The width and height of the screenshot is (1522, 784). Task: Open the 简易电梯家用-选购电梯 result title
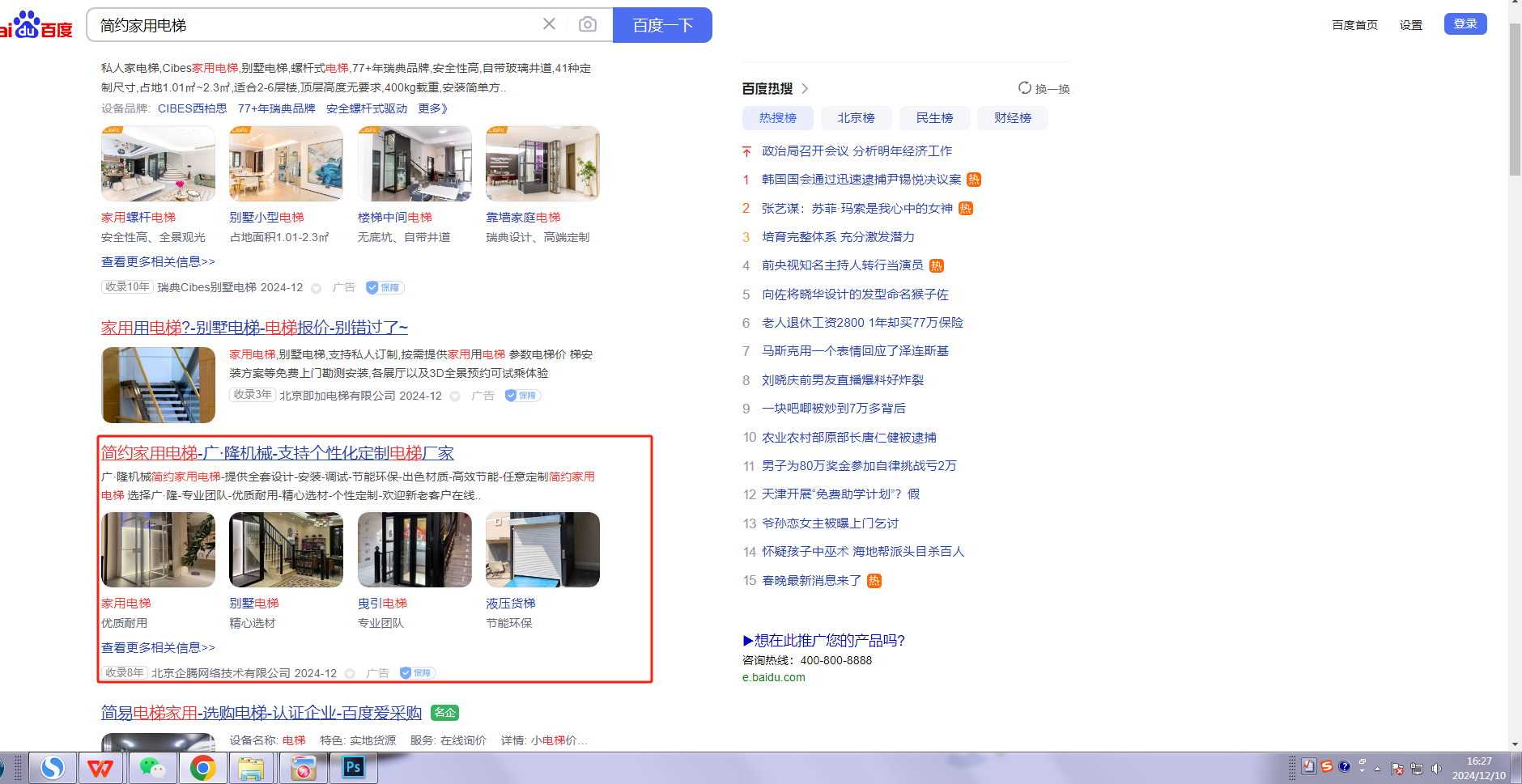coord(261,713)
